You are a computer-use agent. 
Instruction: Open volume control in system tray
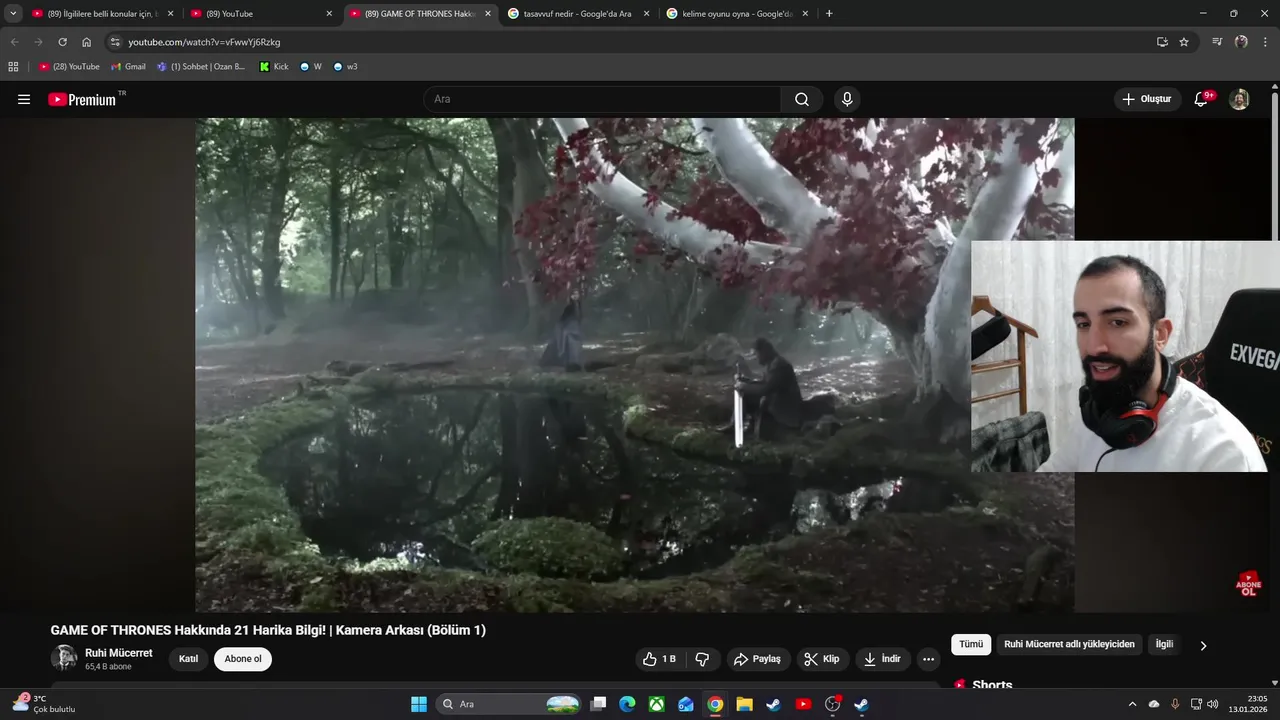[1213, 704]
